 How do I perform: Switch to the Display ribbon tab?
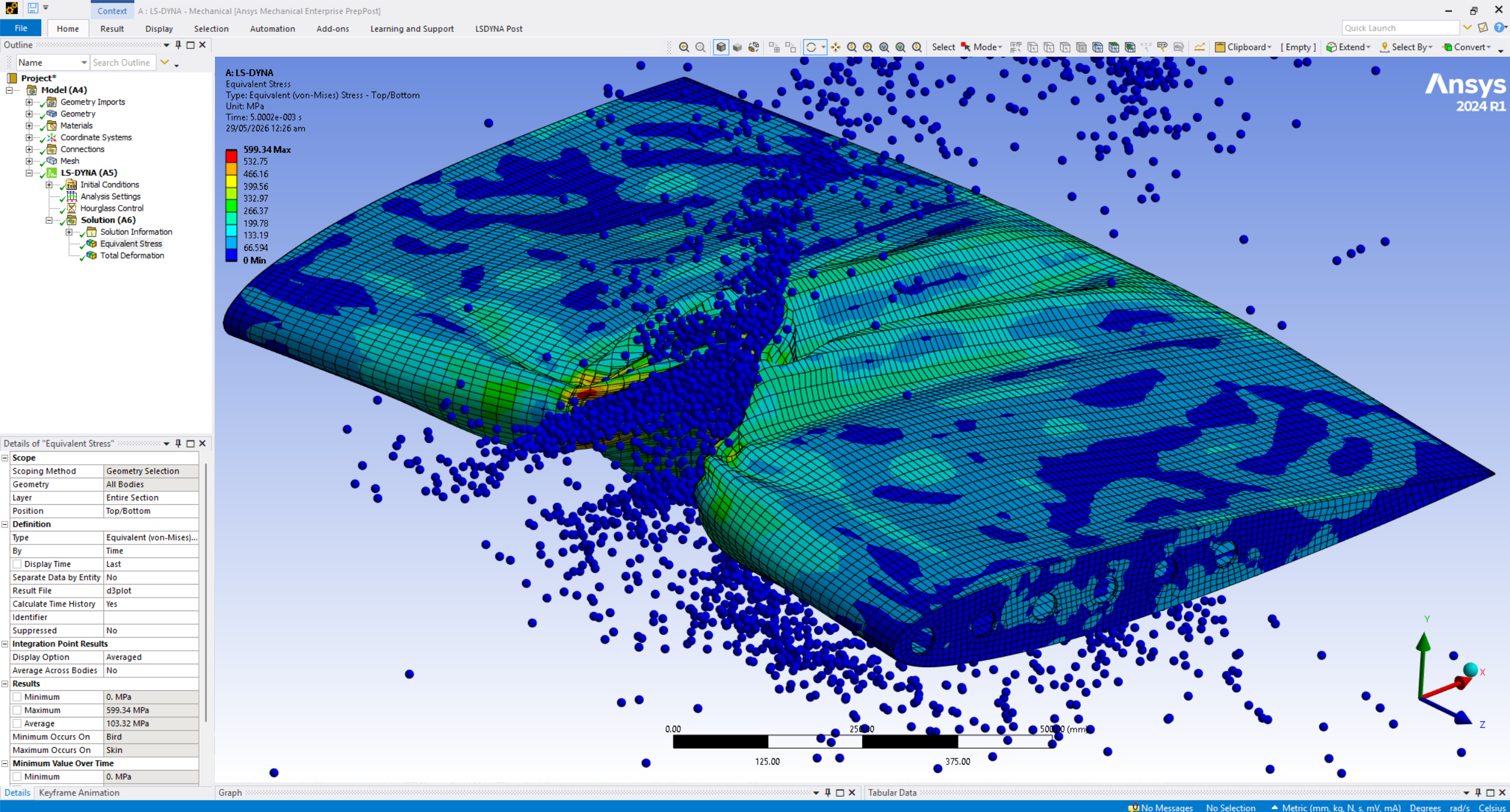tap(159, 28)
